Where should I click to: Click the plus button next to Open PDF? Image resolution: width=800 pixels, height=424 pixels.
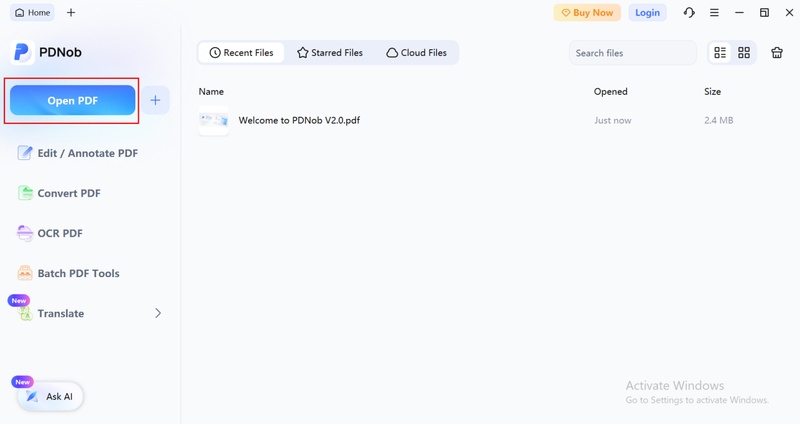coord(155,101)
